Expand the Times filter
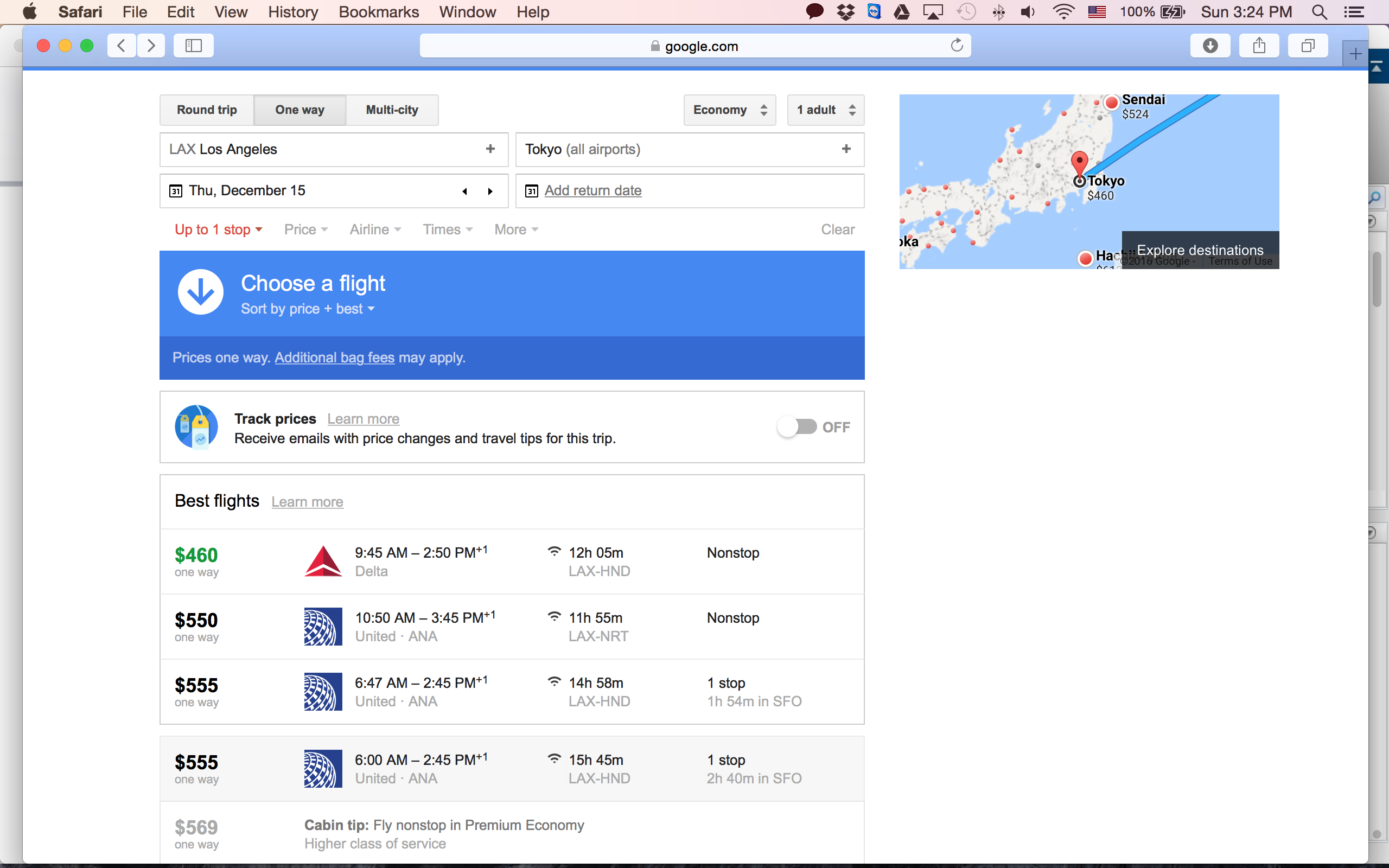Viewport: 1389px width, 868px height. pyautogui.click(x=448, y=229)
